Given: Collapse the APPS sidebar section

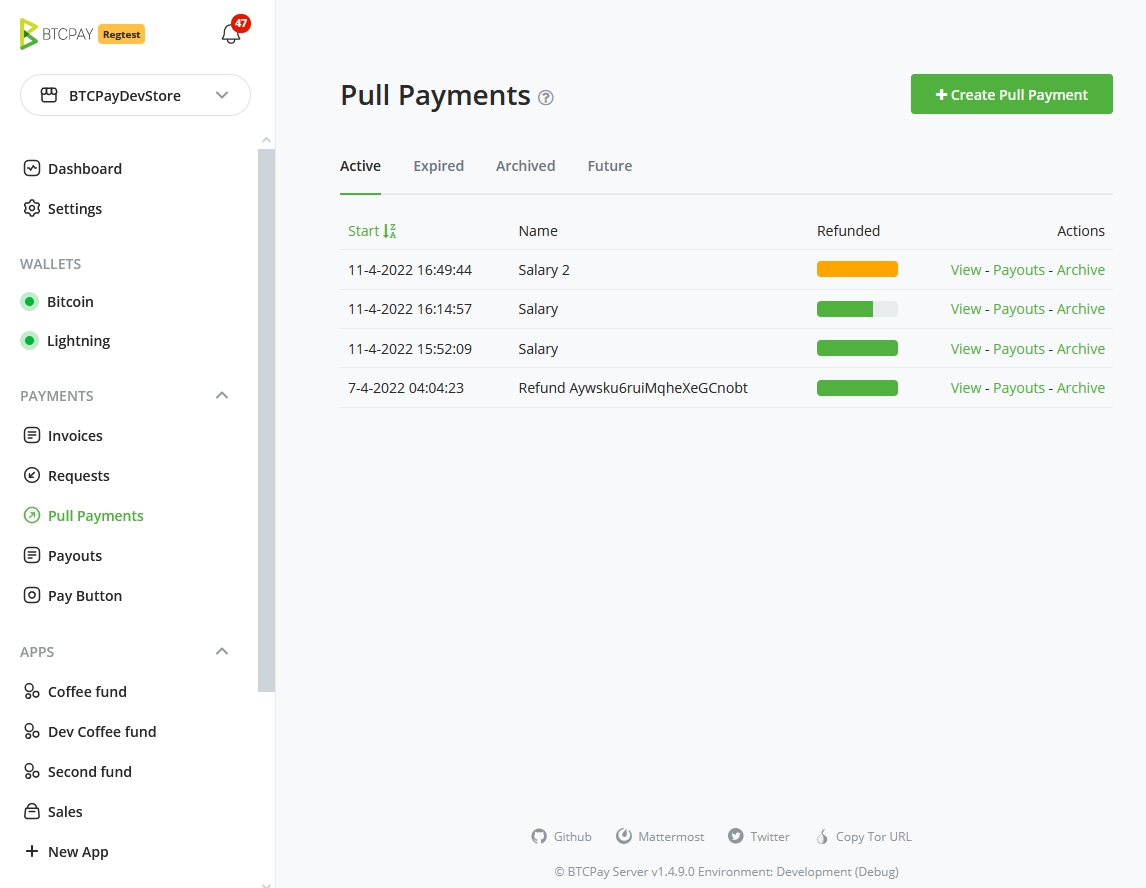Looking at the screenshot, I should click(x=221, y=651).
